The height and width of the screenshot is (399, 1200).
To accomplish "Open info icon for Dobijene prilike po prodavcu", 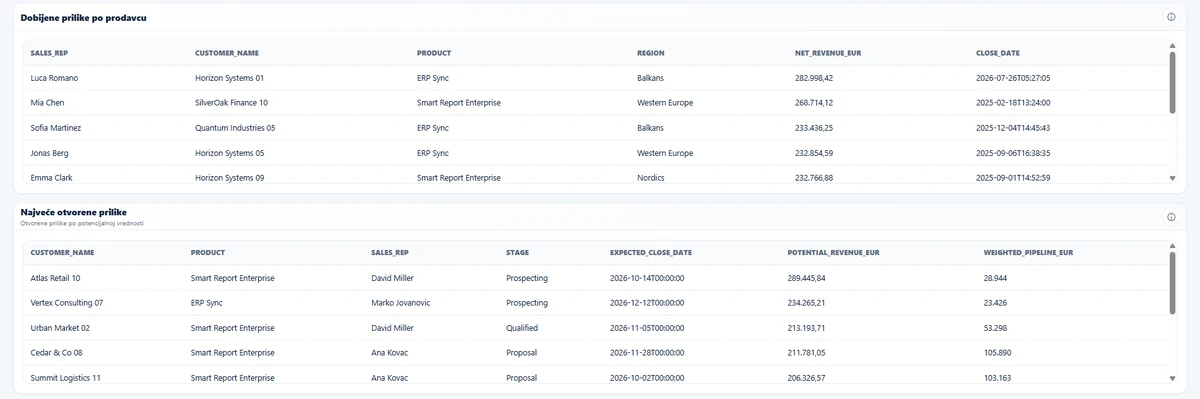I will point(1171,17).
